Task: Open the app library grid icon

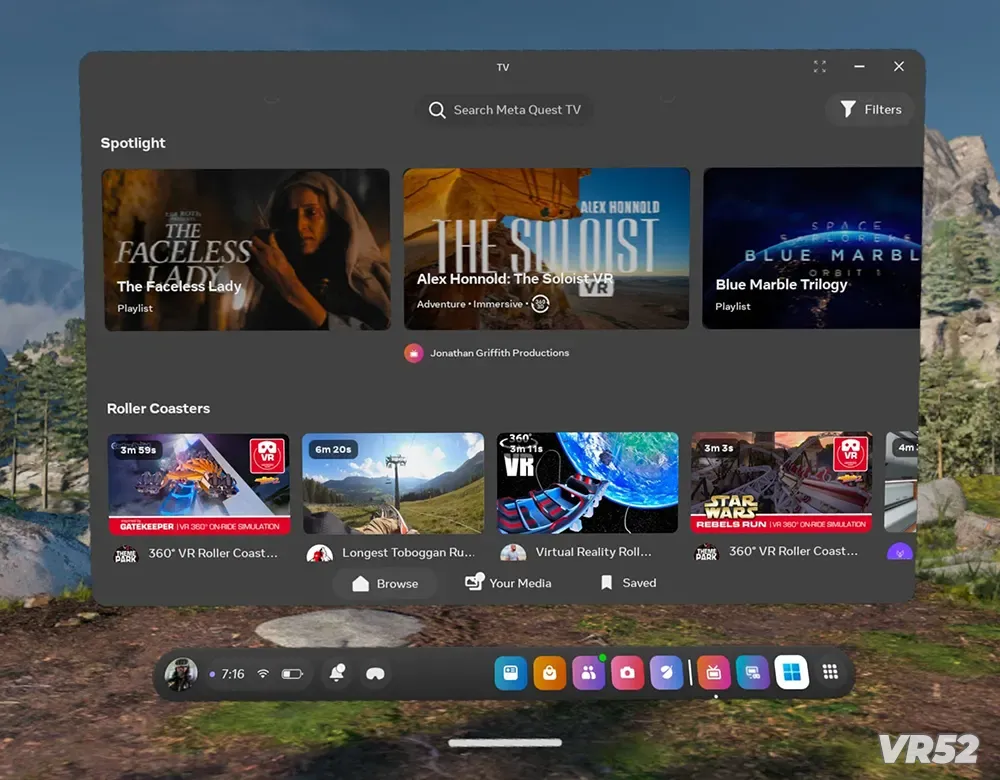Action: click(830, 672)
